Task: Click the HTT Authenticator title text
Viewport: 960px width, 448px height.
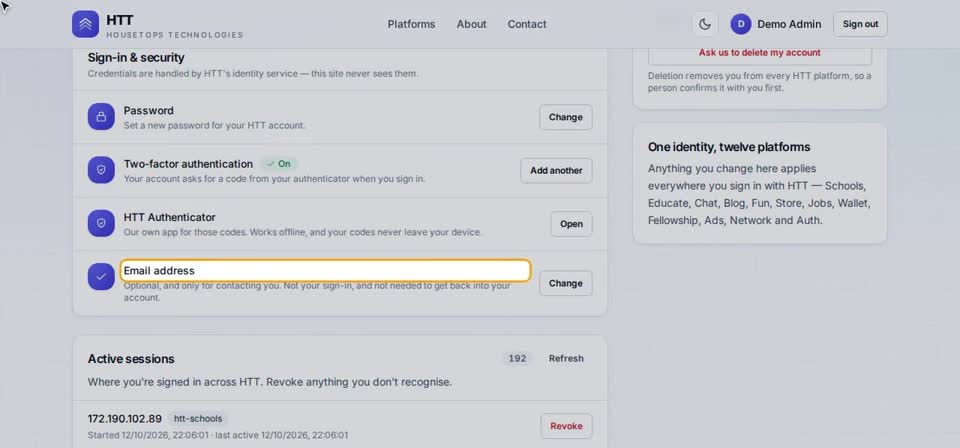Action: point(170,217)
